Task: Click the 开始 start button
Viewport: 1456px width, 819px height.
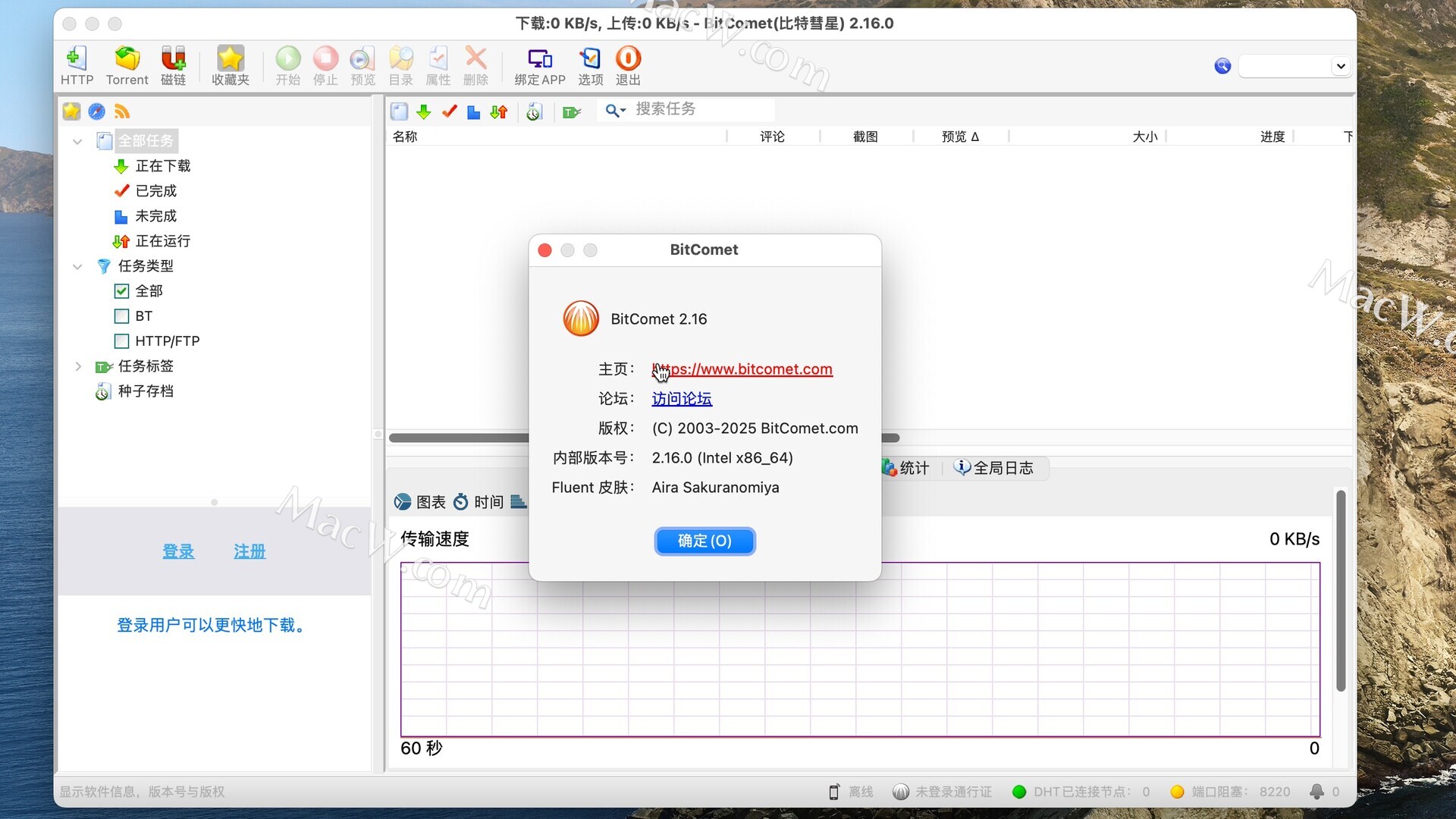Action: [287, 66]
